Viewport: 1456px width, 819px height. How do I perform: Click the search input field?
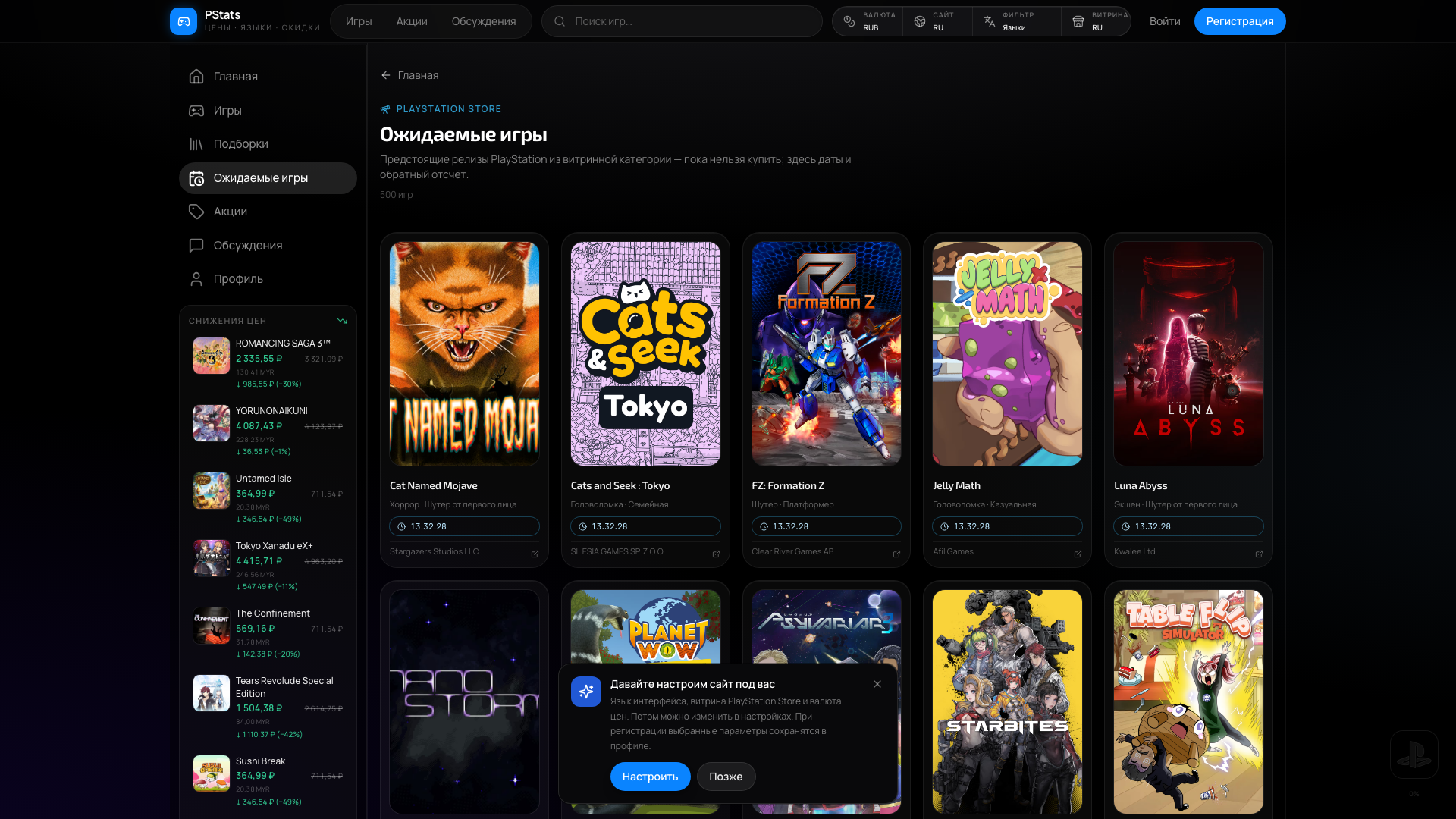coord(682,21)
